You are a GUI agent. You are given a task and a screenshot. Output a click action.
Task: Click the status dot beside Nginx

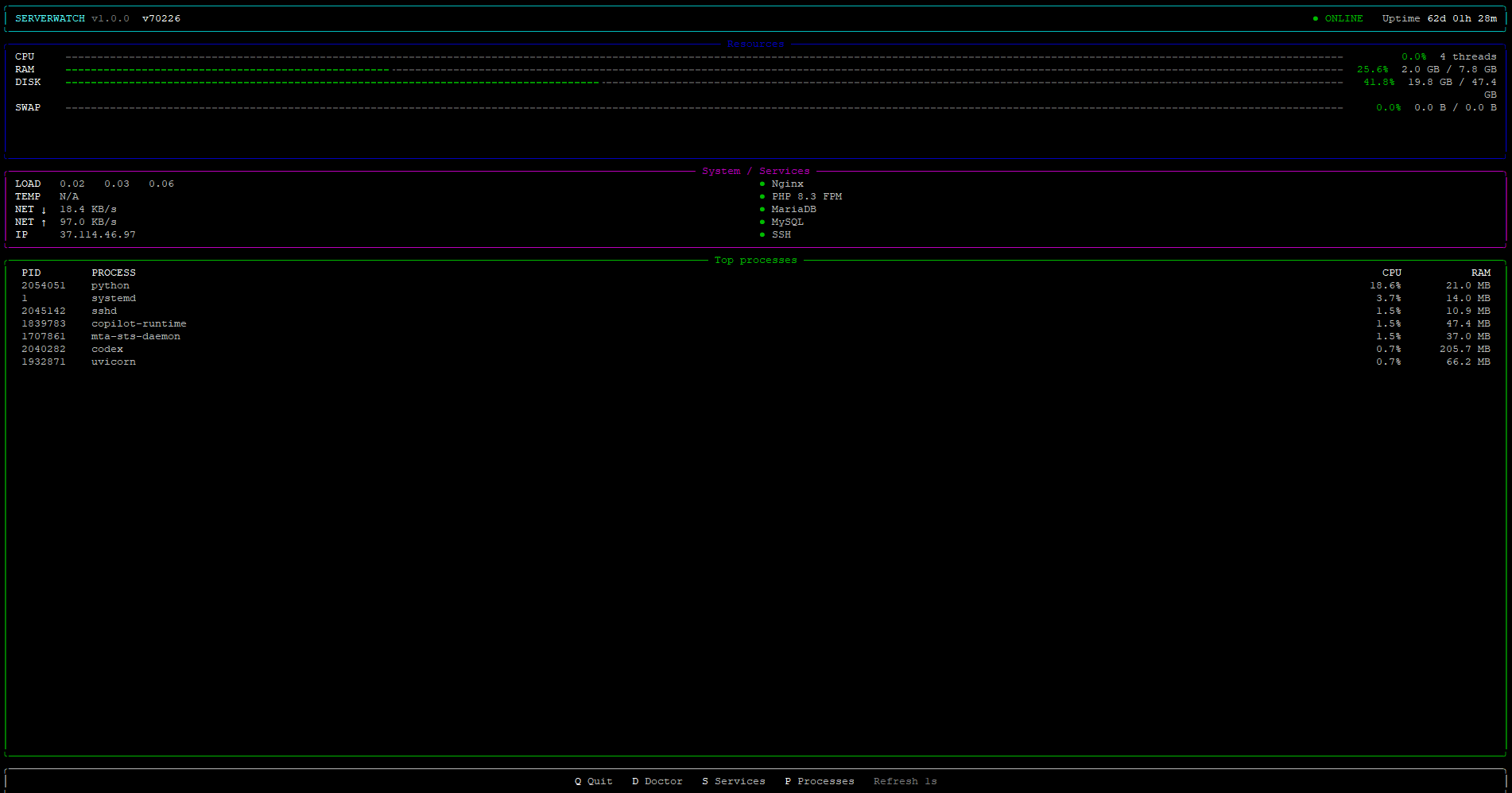coord(762,184)
